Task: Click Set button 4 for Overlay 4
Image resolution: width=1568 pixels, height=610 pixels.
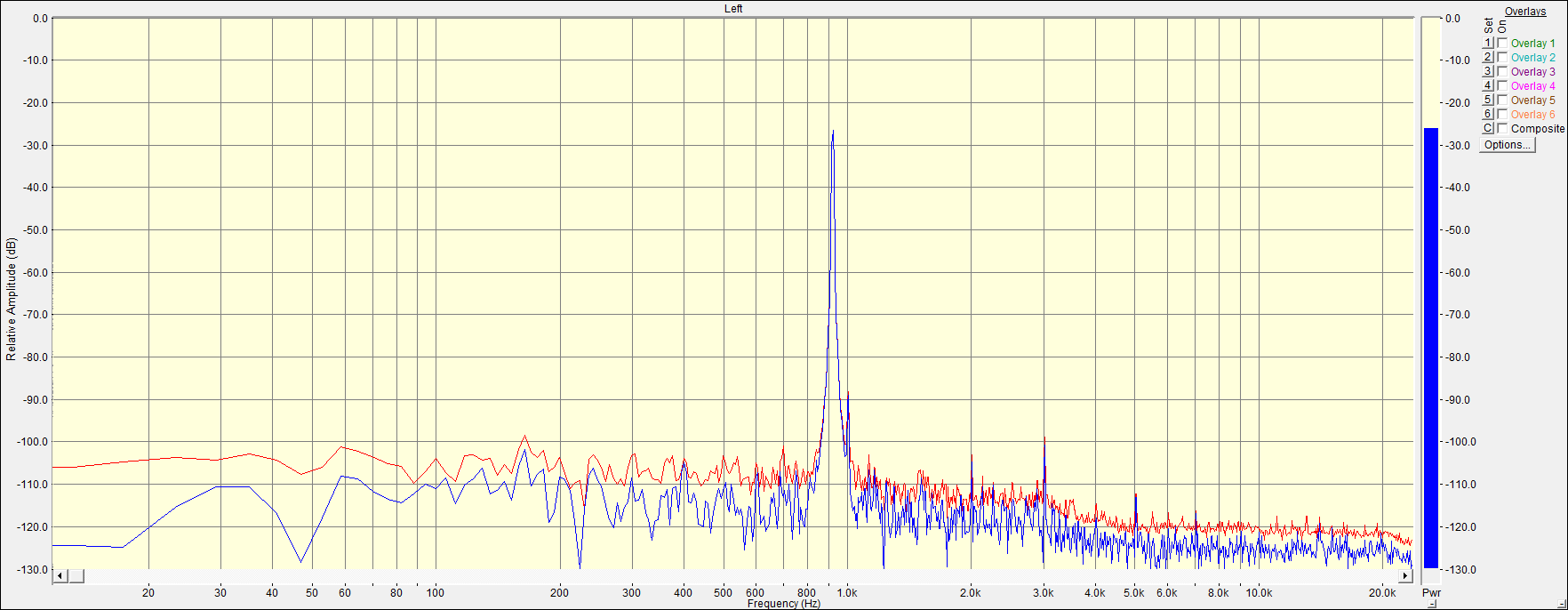Action: click(x=1487, y=85)
